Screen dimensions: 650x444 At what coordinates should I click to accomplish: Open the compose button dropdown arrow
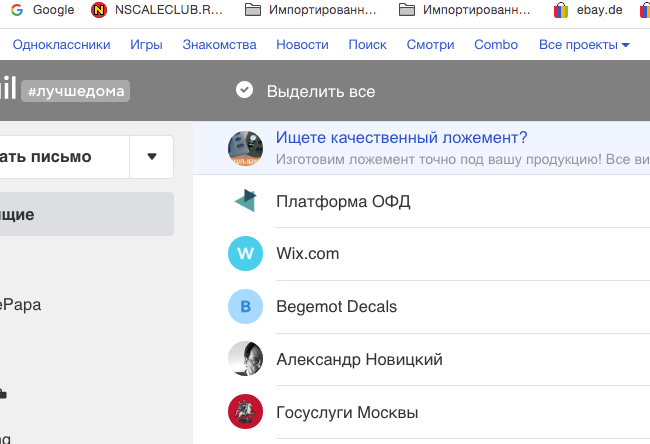click(152, 157)
